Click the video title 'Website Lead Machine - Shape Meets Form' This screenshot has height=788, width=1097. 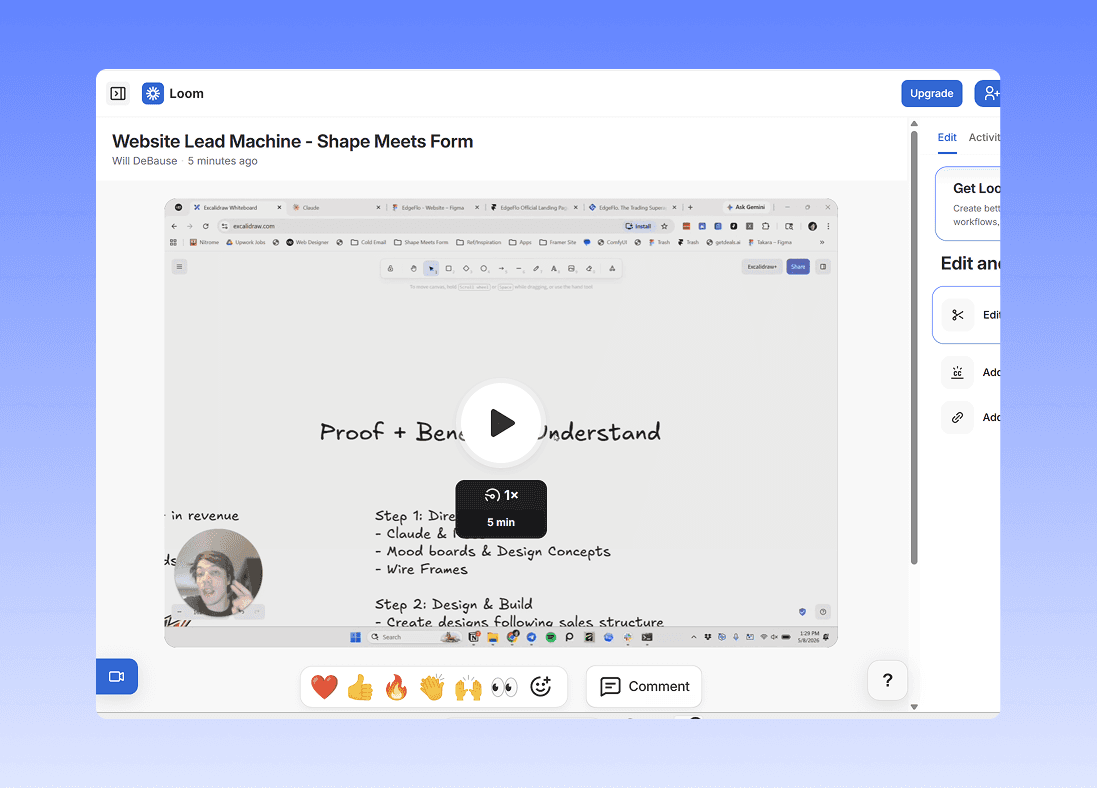point(292,141)
